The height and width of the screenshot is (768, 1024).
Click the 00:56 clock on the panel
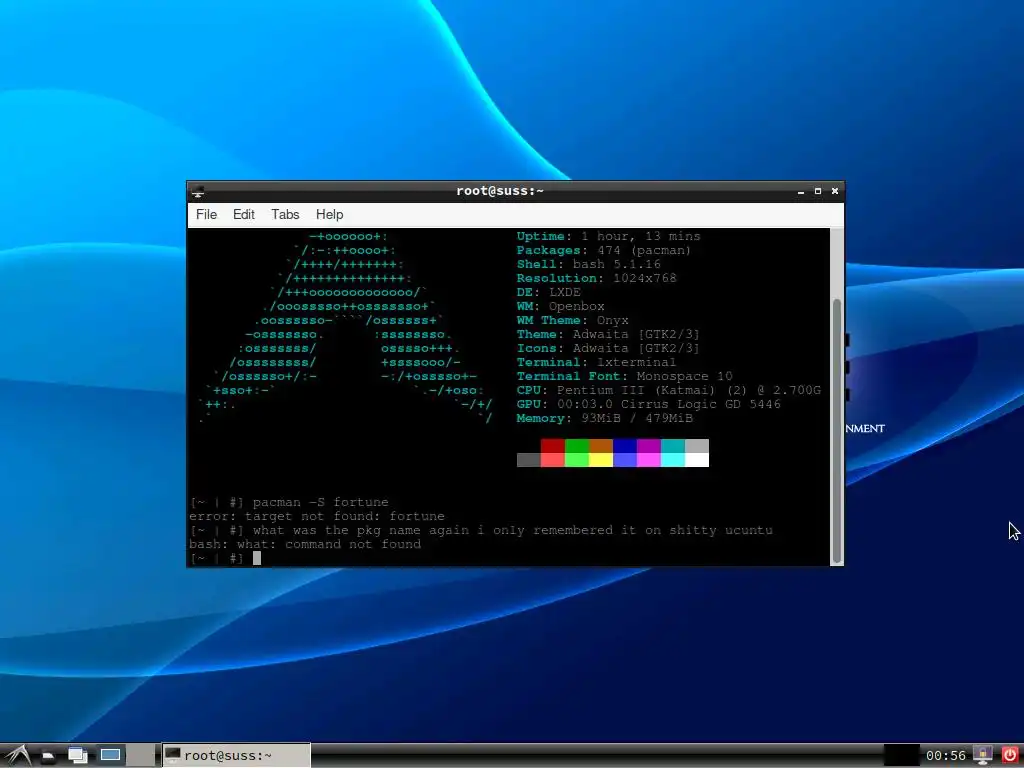click(x=945, y=756)
